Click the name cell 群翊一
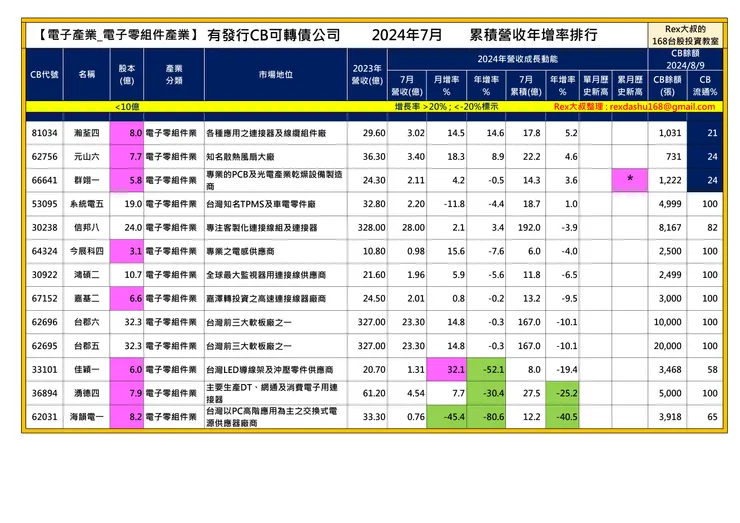The width and height of the screenshot is (740, 523). [87, 180]
